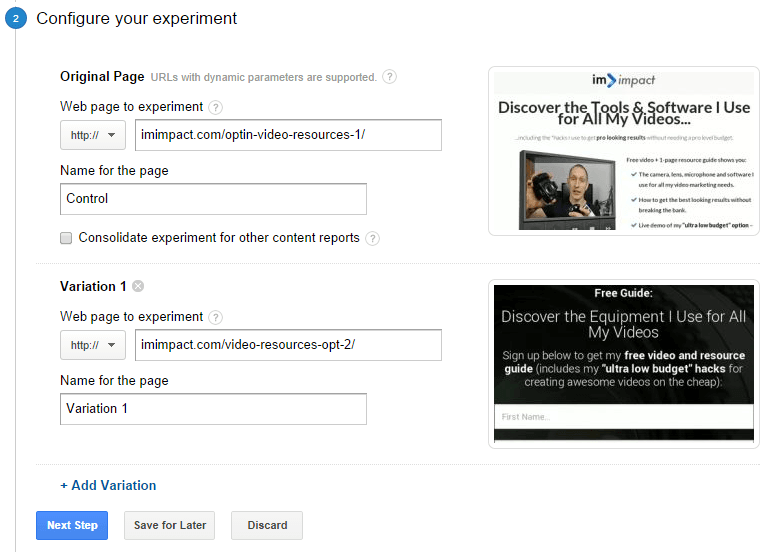Click the + Add Variation link
The height and width of the screenshot is (552, 778).
click(x=108, y=485)
